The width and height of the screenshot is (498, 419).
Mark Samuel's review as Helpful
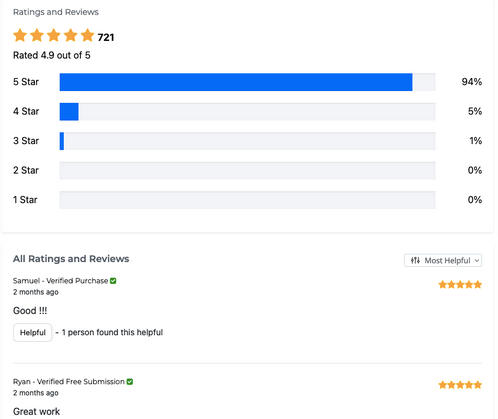click(x=33, y=332)
